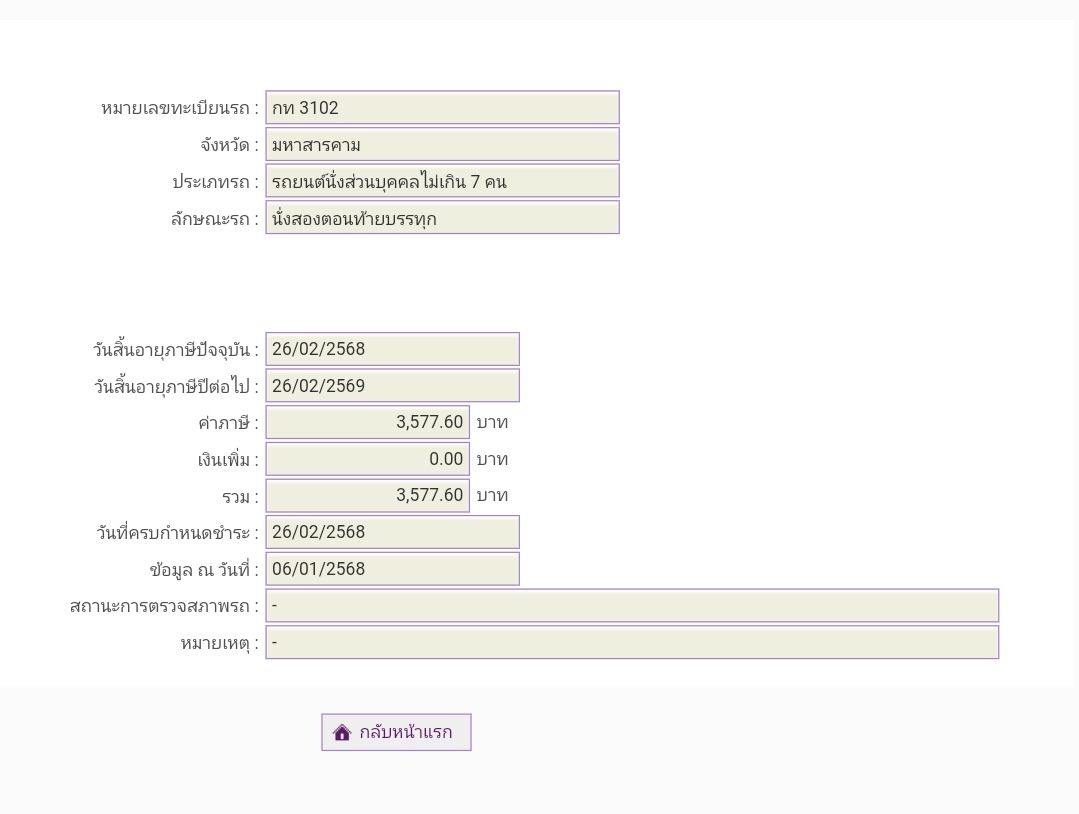Click the province field มหาสารคาม
This screenshot has width=1079, height=814.
[x=442, y=144]
